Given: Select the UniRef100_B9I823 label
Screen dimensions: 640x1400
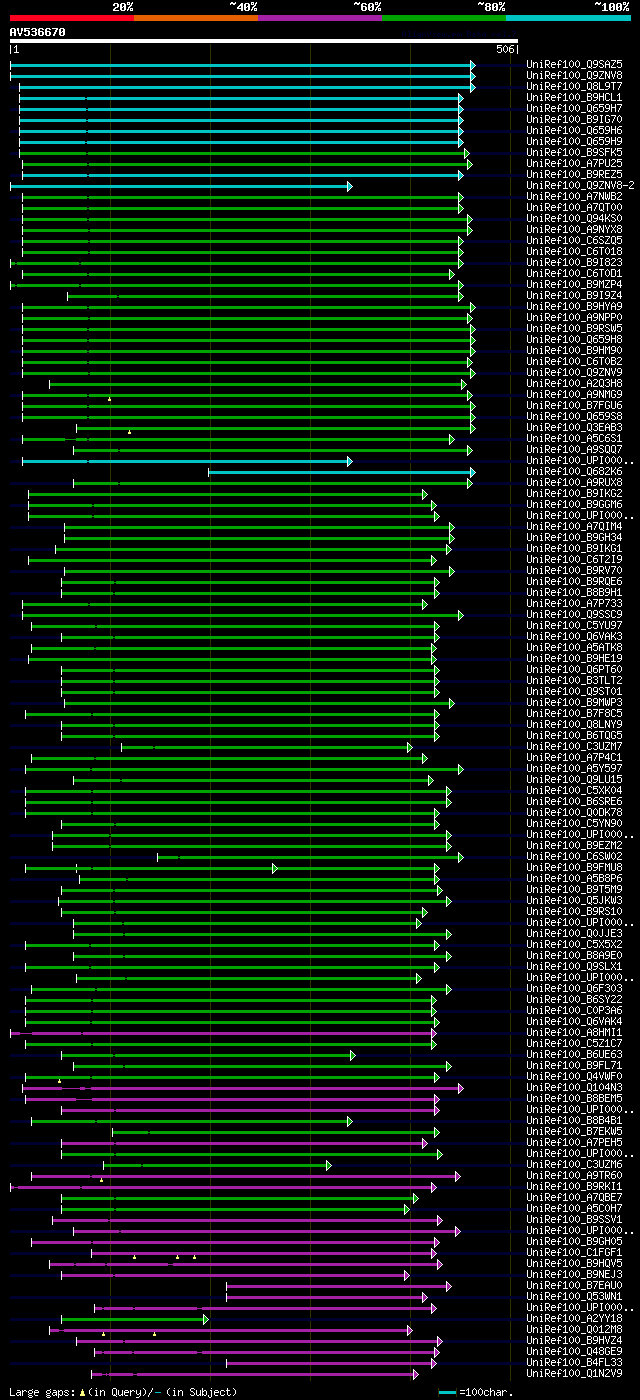Looking at the screenshot, I should 576,262.
